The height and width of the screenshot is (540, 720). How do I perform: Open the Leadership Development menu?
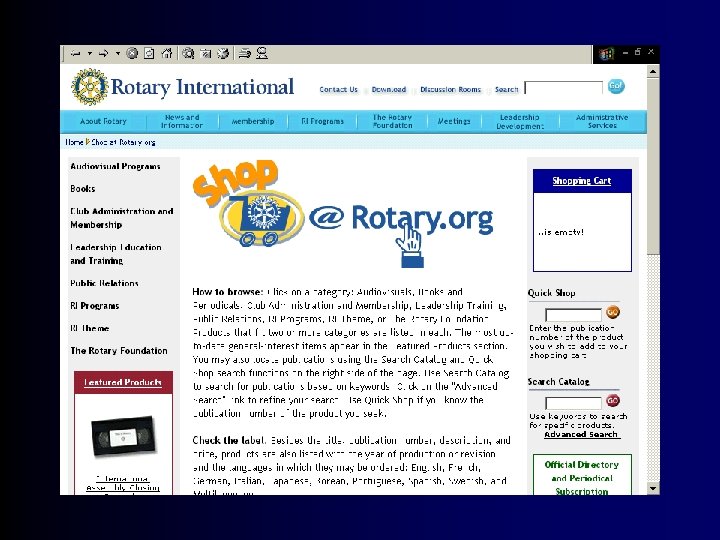[x=520, y=122]
